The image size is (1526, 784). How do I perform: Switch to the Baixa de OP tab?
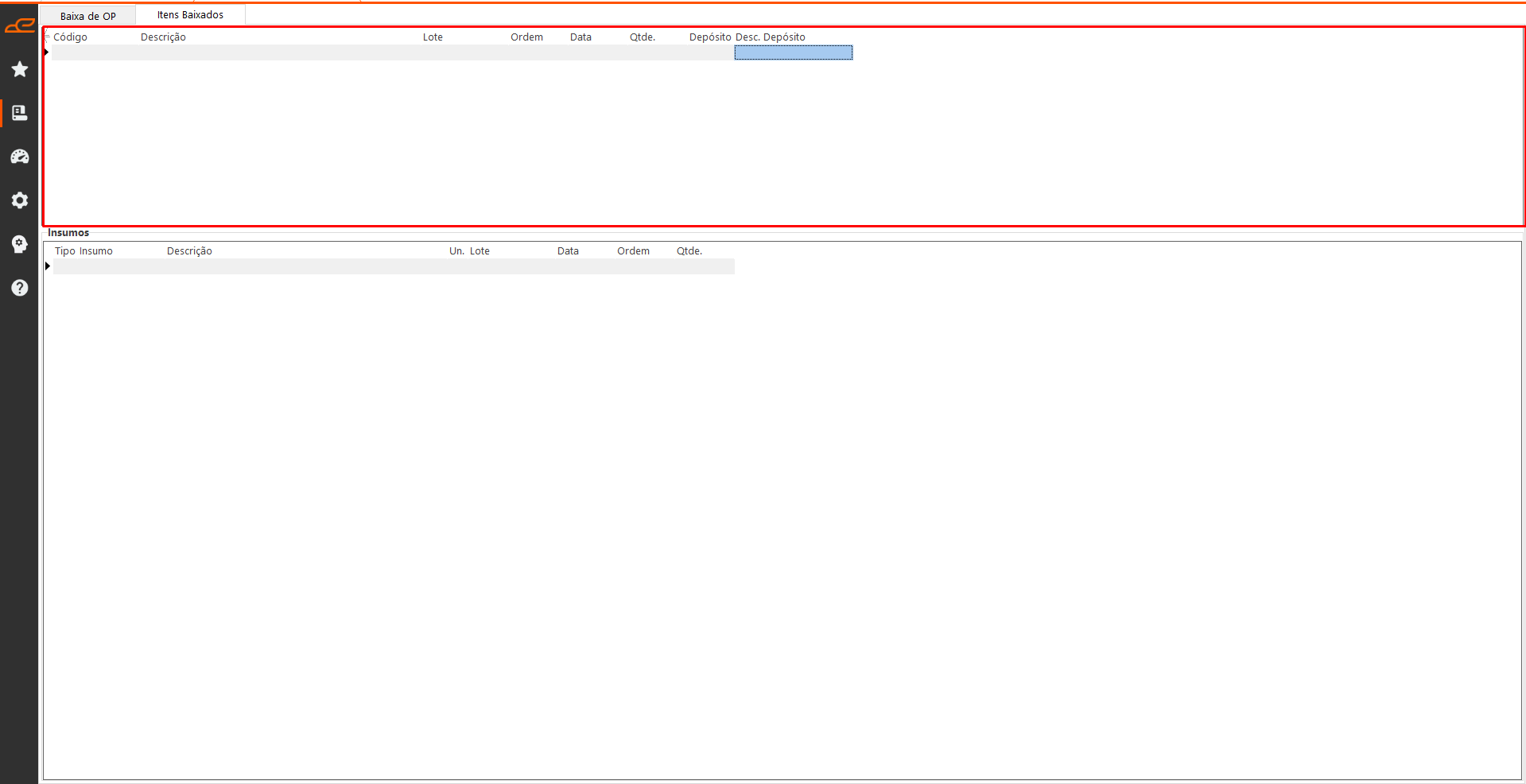tap(87, 16)
